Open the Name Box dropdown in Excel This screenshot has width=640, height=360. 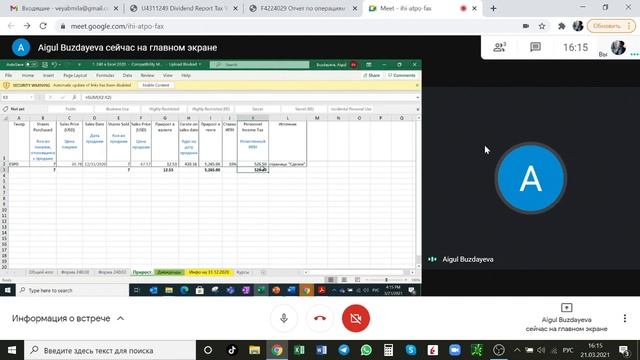coord(31,98)
